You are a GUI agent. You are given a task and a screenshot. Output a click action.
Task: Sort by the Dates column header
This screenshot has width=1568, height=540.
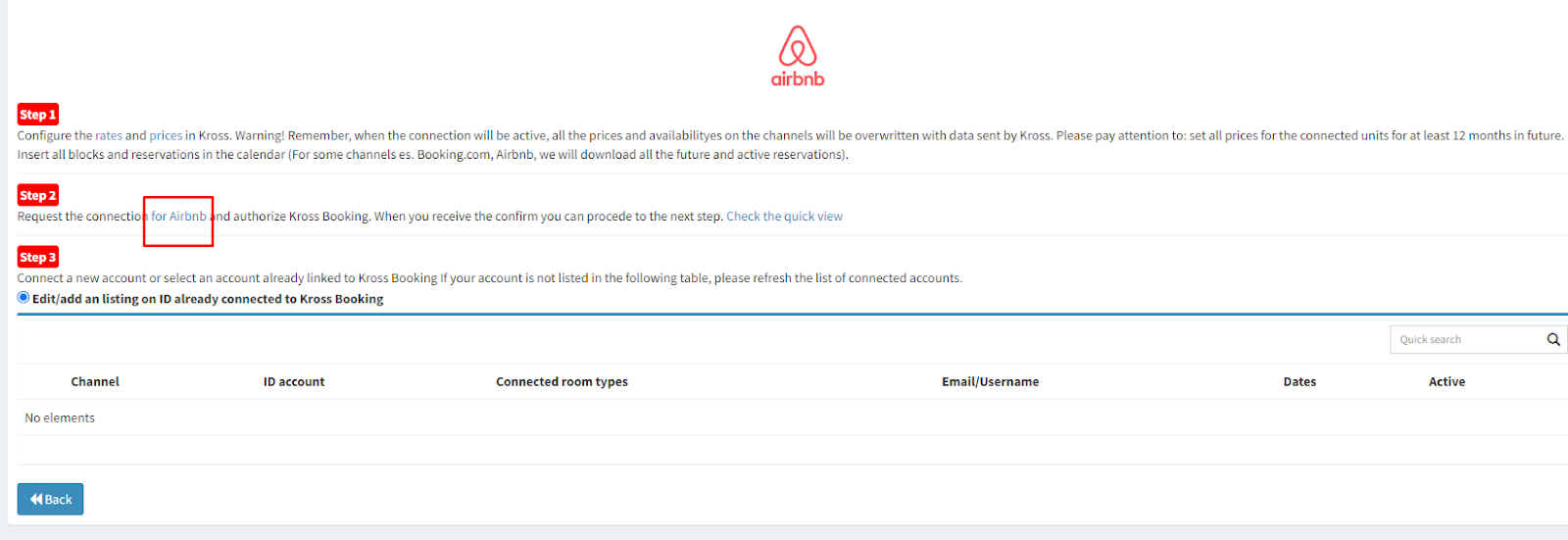click(x=1299, y=382)
